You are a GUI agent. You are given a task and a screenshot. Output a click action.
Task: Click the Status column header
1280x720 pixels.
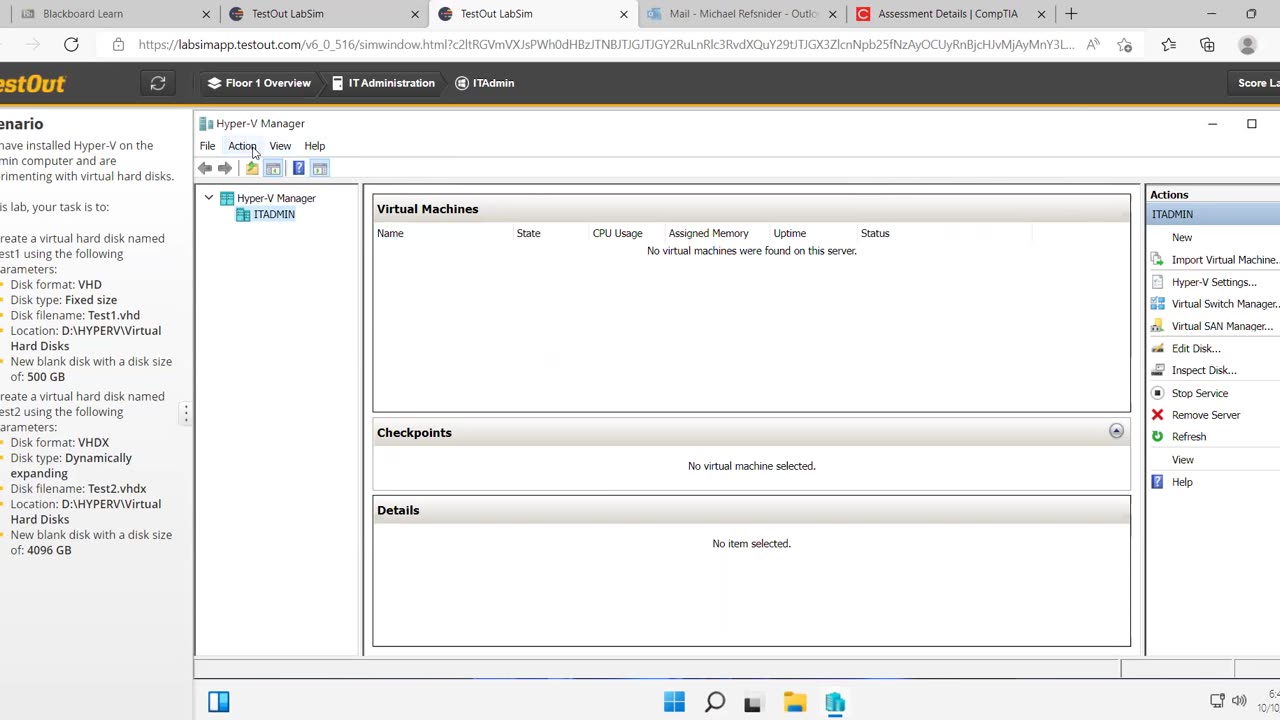pyautogui.click(x=875, y=233)
